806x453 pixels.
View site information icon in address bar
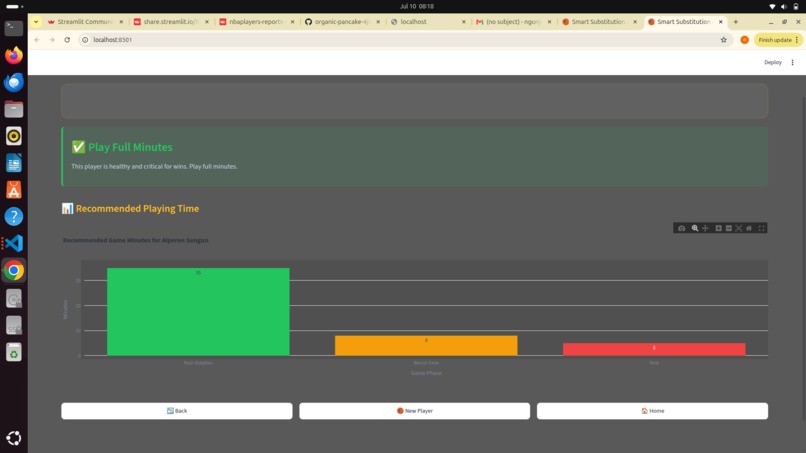[85, 40]
